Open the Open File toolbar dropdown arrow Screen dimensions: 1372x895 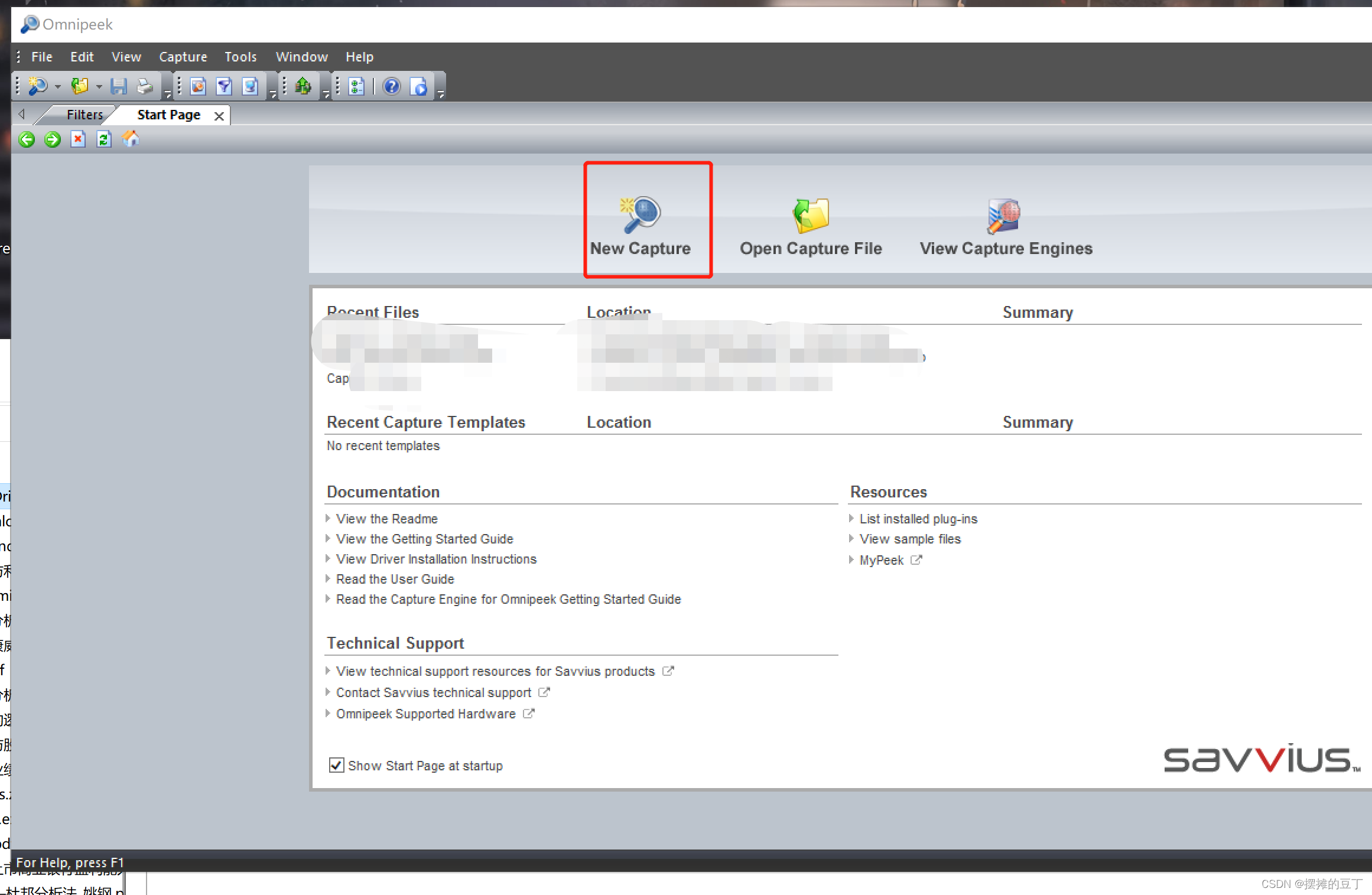click(x=99, y=87)
